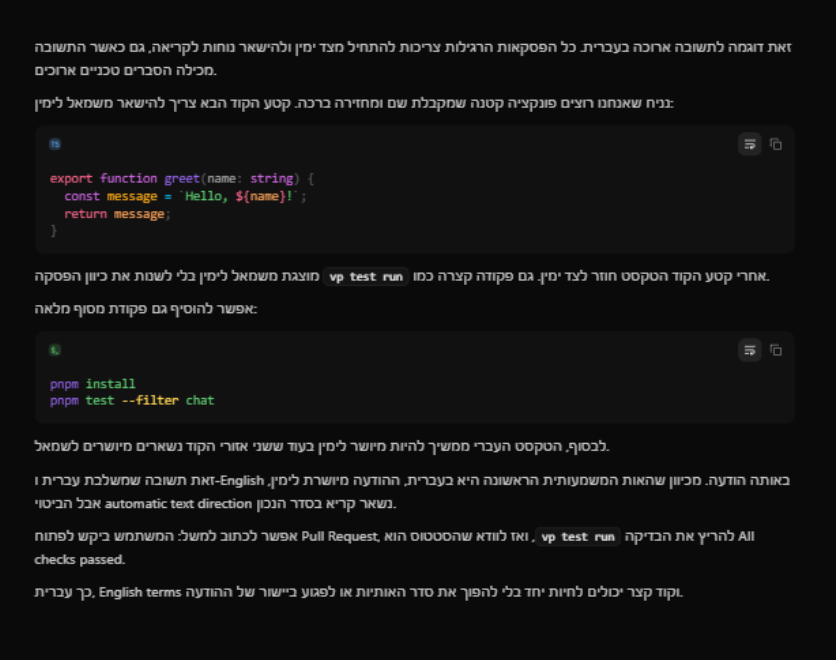Screen dimensions: 836x660
Task: Click the 'export' keyword in the code
Action: (71, 179)
